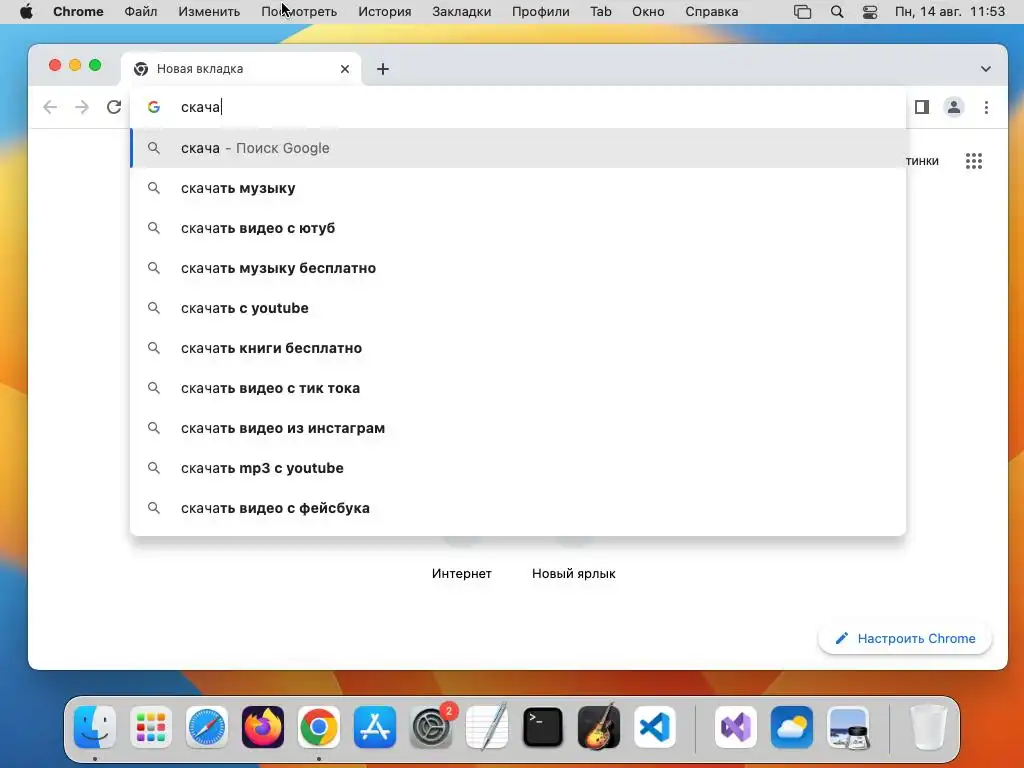Open the 'Профили' menu
1024x768 pixels.
coord(541,12)
